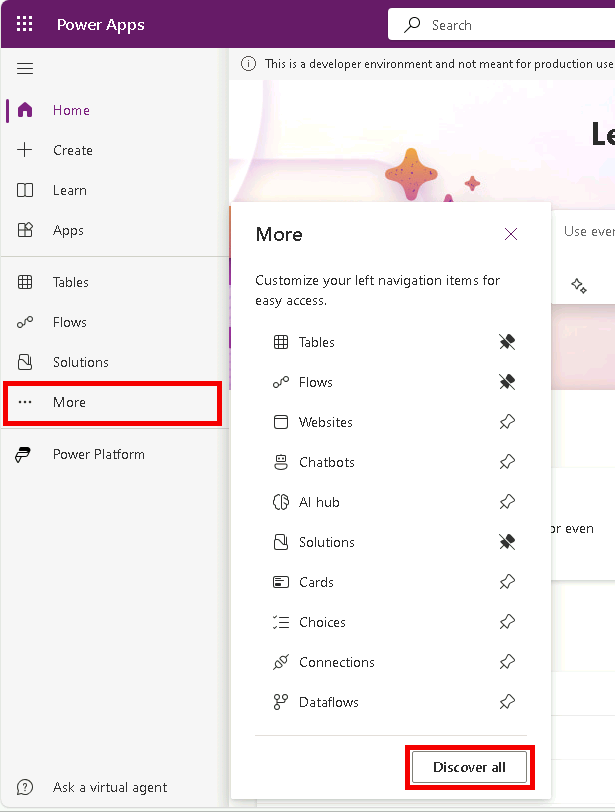Pin Connections to left navigation
The image size is (615, 812).
click(x=507, y=662)
